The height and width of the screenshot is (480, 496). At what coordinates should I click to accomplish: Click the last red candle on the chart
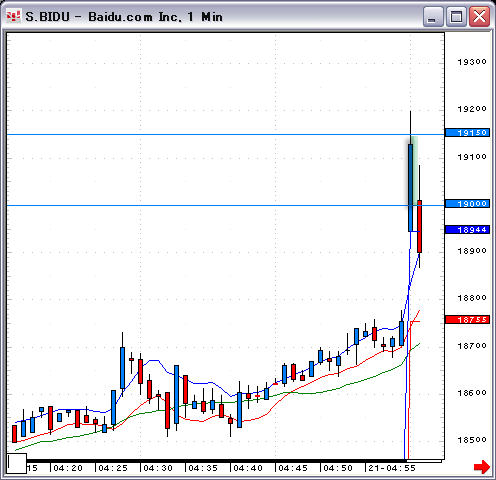click(419, 226)
